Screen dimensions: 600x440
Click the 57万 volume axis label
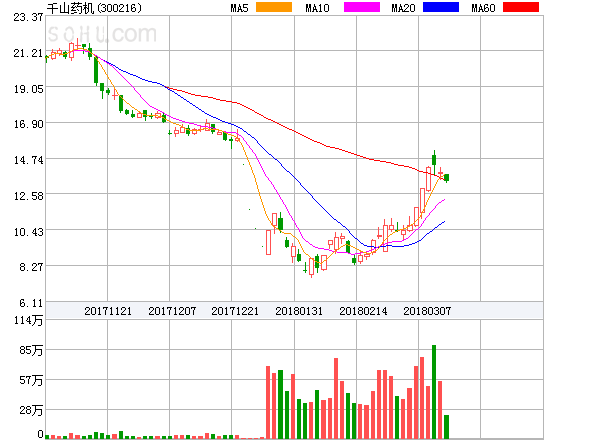click(x=31, y=380)
